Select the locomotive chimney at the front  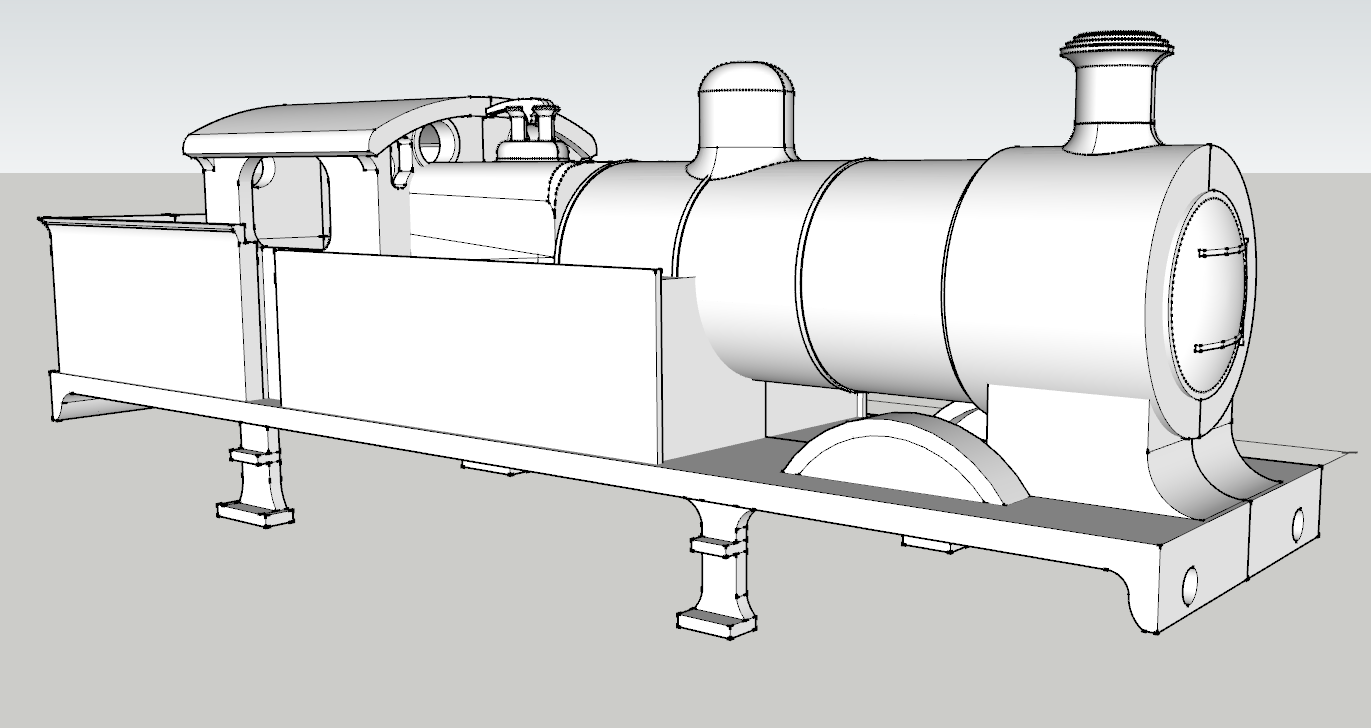1116,90
